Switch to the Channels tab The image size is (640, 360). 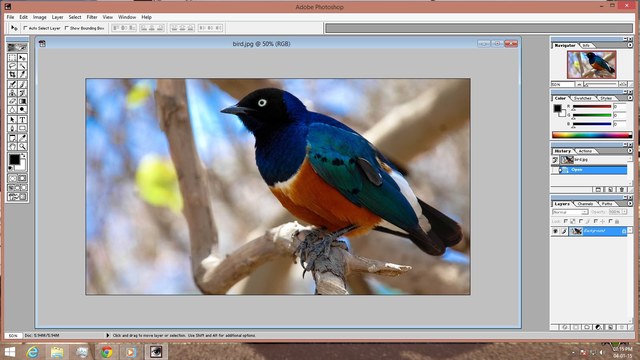585,204
